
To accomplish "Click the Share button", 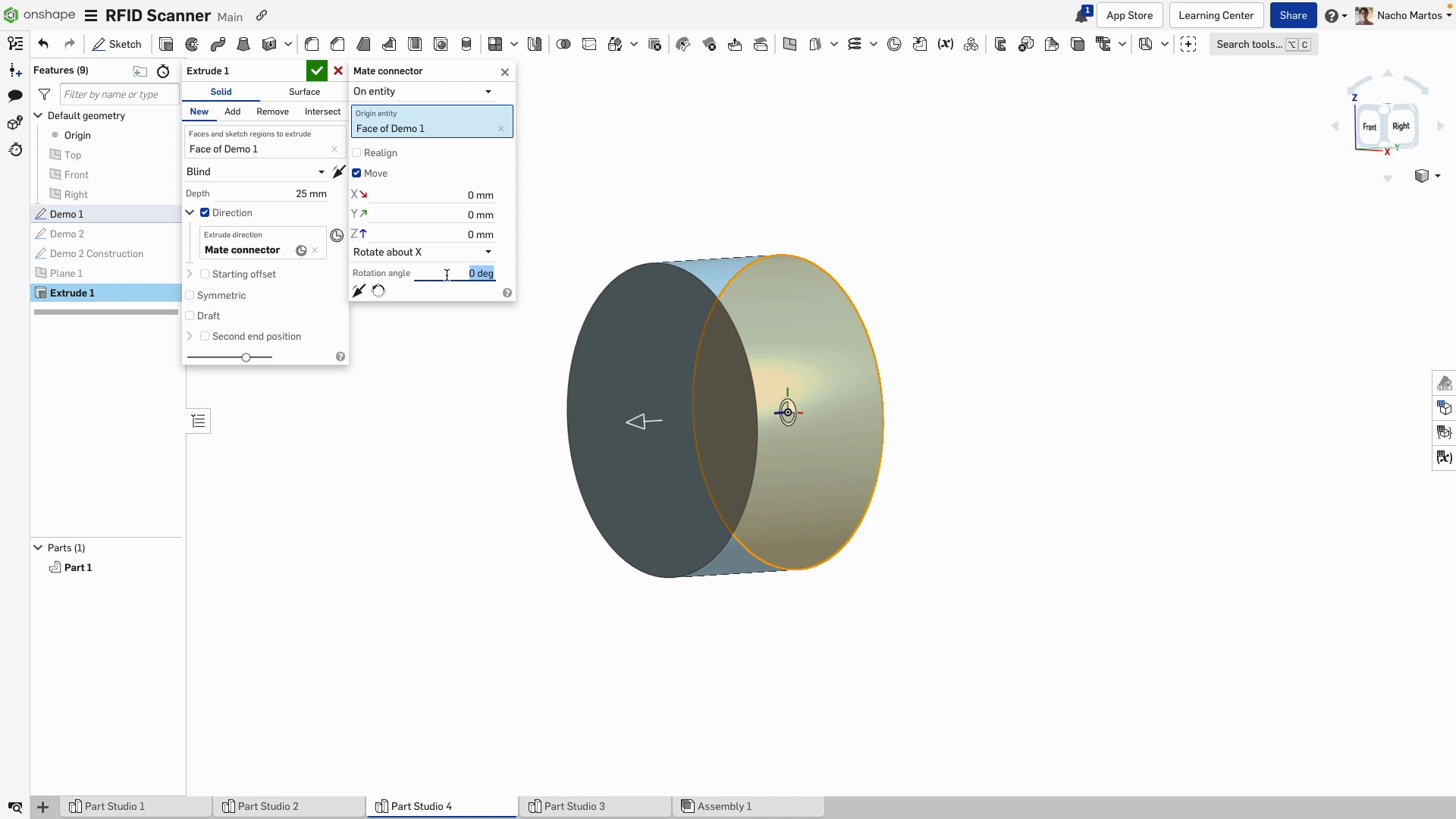I will pyautogui.click(x=1292, y=15).
